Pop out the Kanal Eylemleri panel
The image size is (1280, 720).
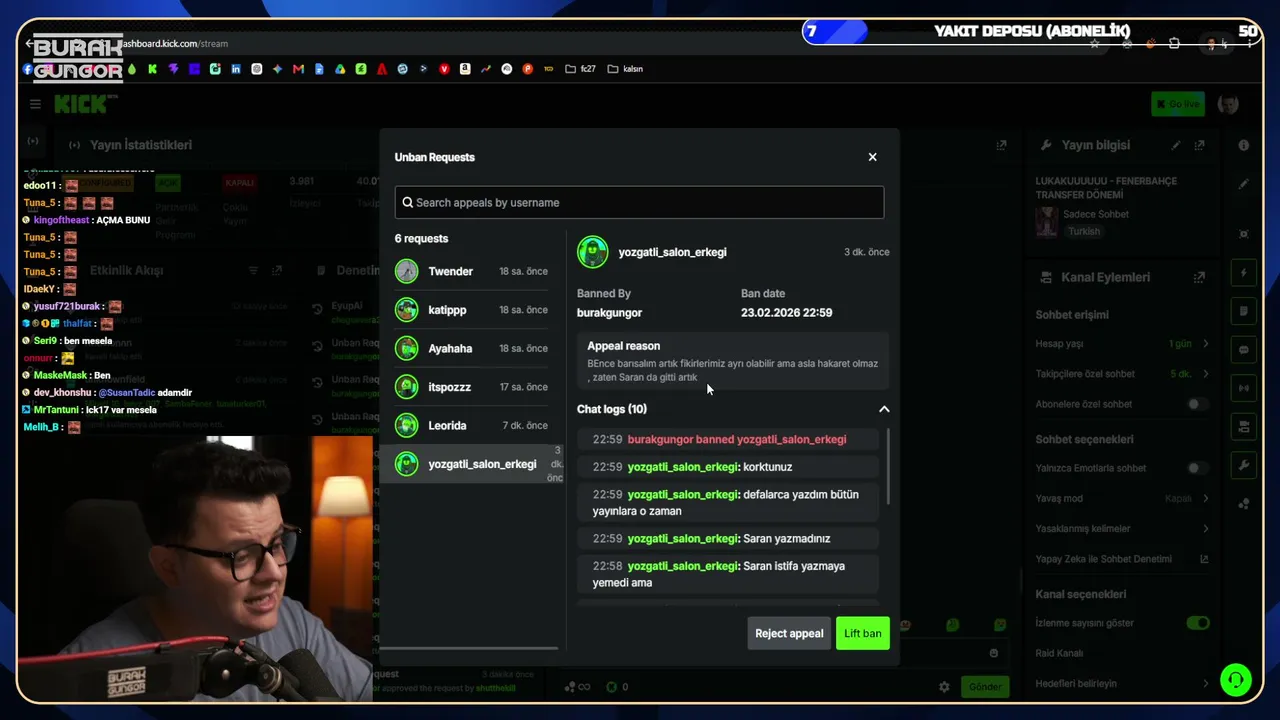click(1199, 277)
